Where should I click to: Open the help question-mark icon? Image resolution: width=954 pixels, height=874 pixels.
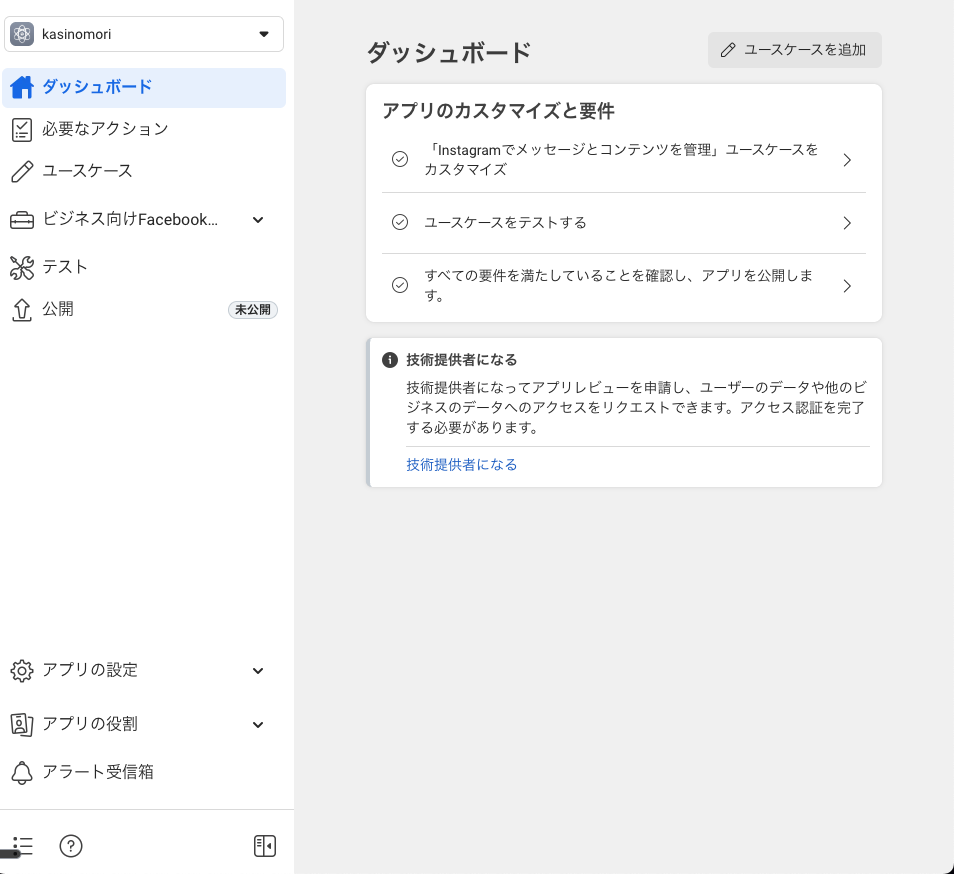70,846
